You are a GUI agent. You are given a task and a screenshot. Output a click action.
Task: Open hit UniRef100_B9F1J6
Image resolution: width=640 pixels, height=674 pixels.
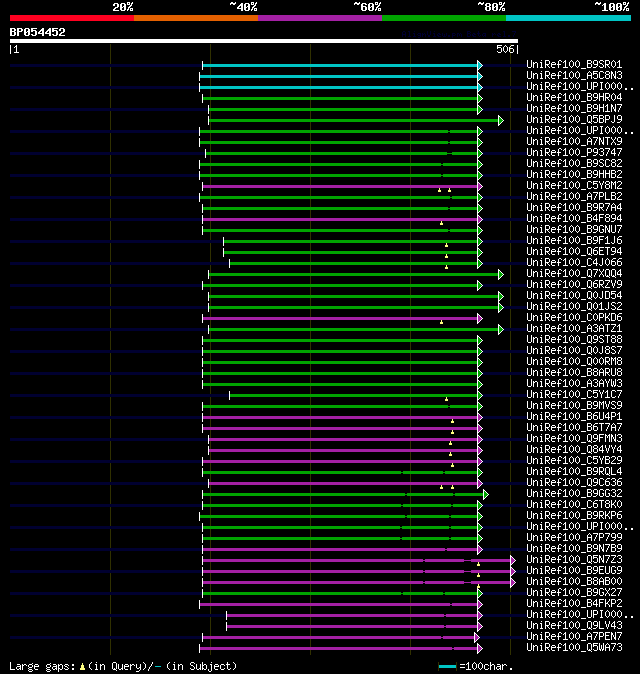(574, 241)
